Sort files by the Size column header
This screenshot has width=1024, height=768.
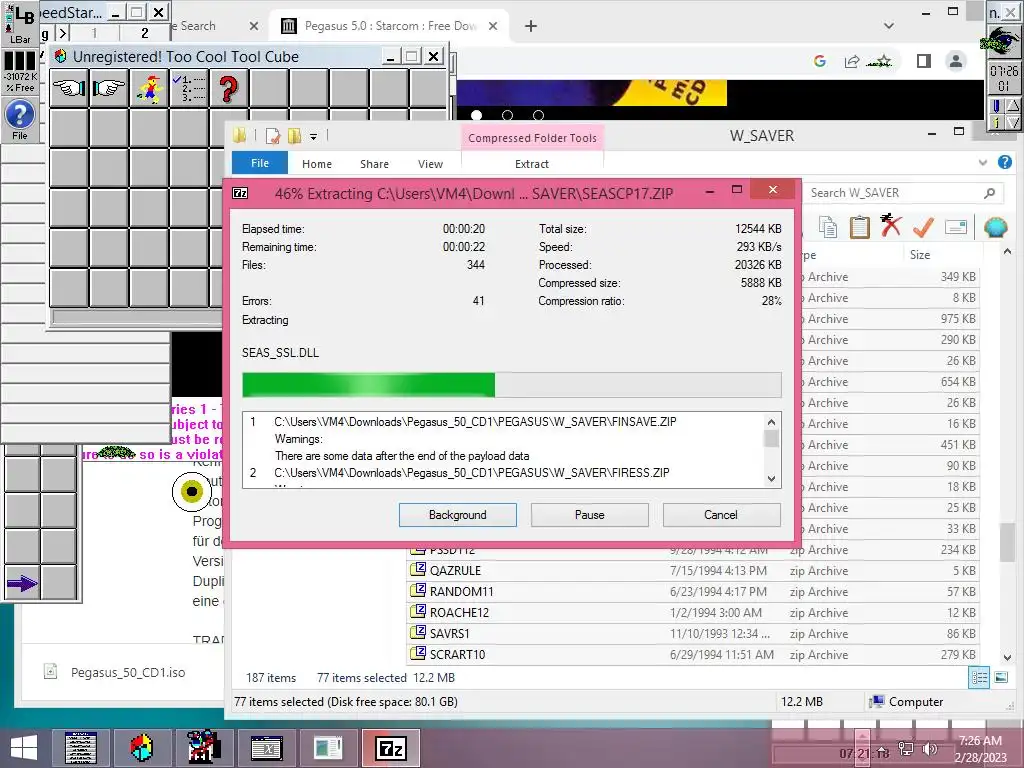pyautogui.click(x=942, y=255)
